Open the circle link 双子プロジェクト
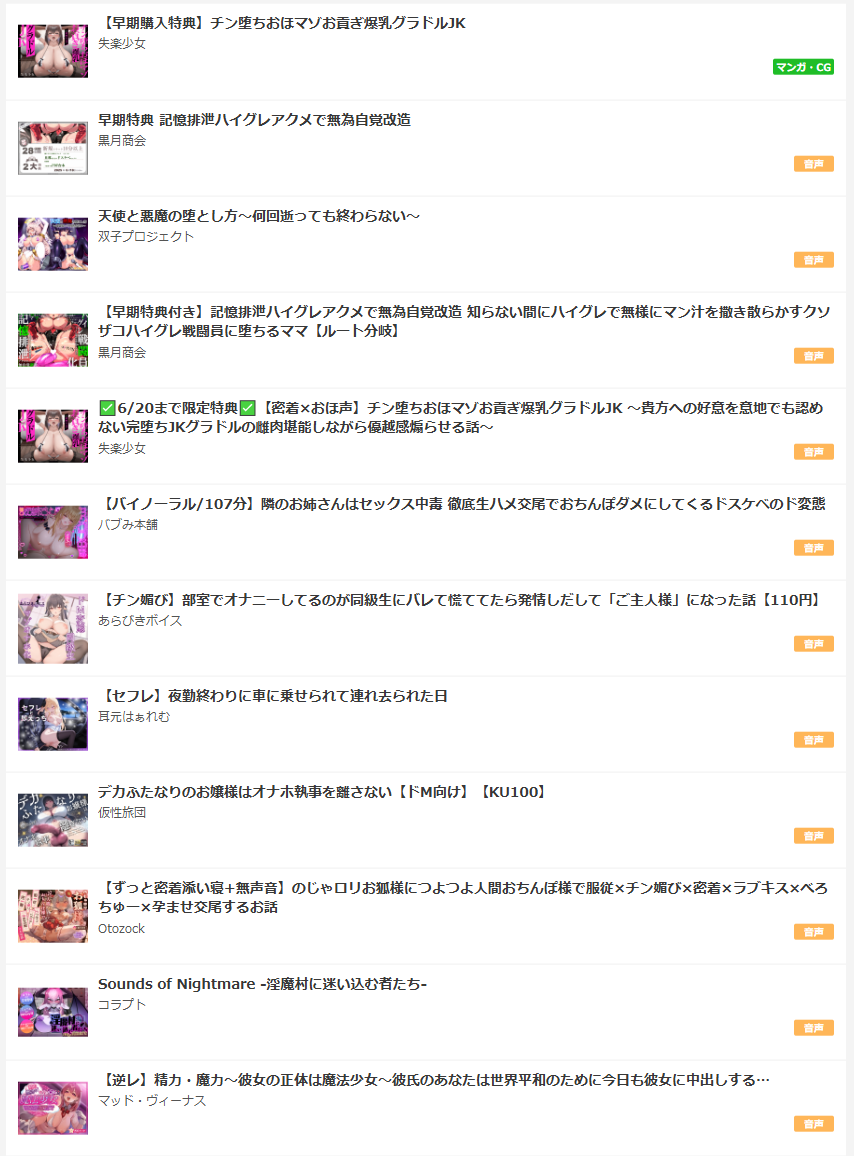854x1156 pixels. [x=146, y=237]
